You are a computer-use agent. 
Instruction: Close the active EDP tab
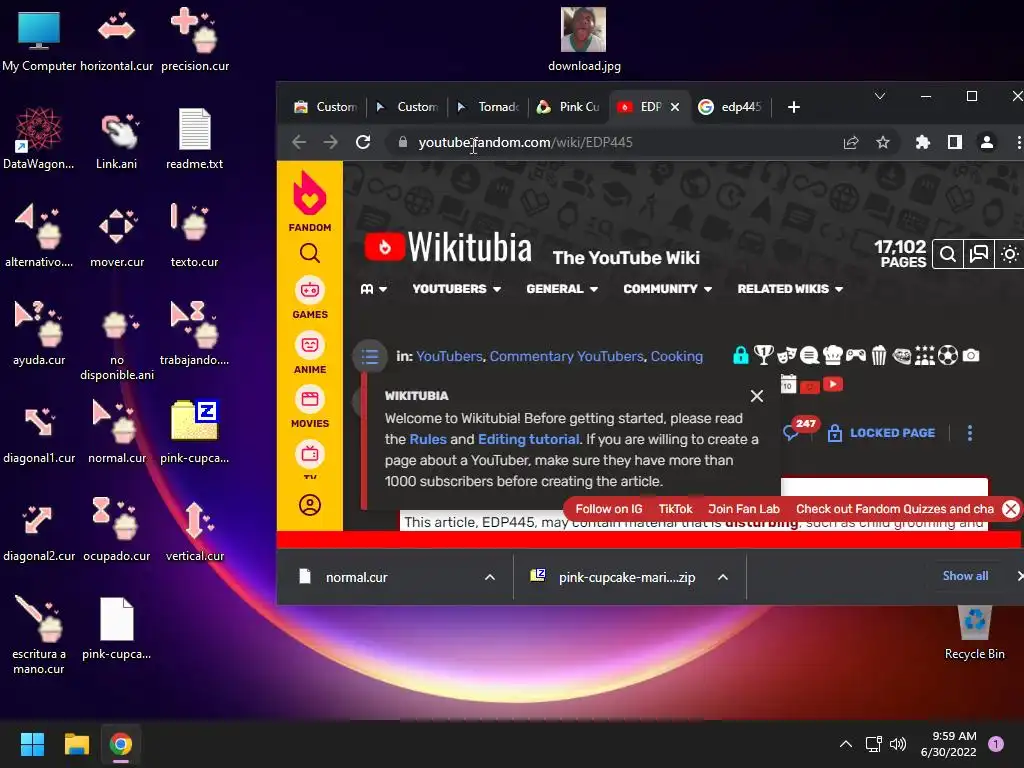click(675, 106)
